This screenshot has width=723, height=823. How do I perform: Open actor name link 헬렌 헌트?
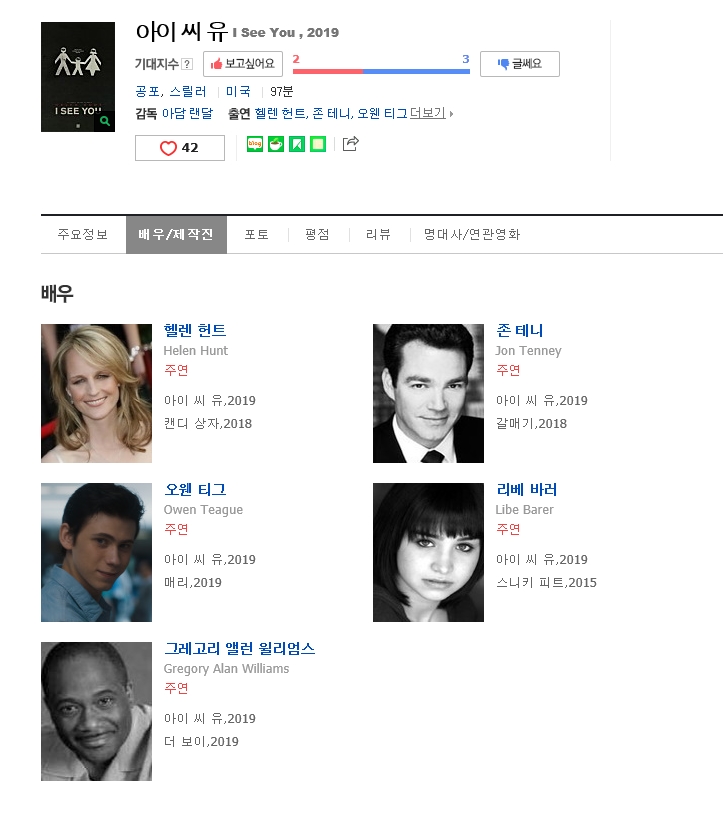[x=195, y=330]
